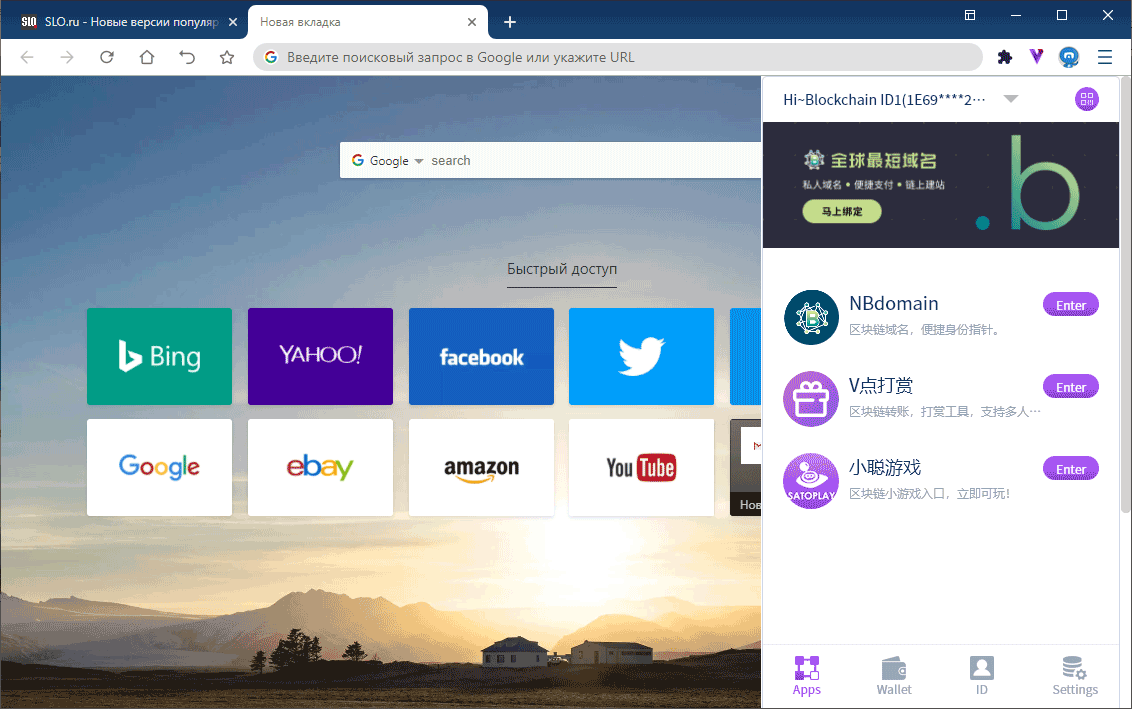Click the NBdomain app icon

[x=811, y=318]
